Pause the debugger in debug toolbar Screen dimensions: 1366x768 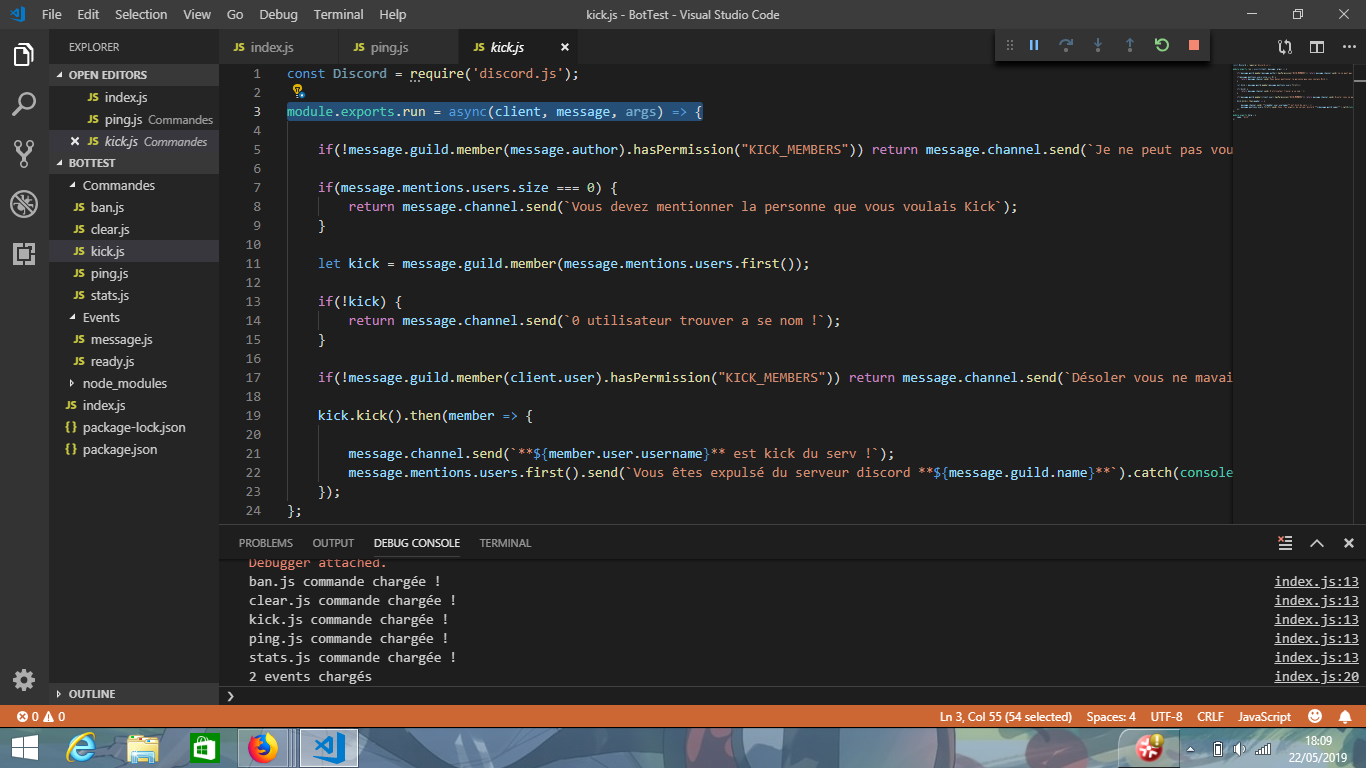coord(1034,45)
